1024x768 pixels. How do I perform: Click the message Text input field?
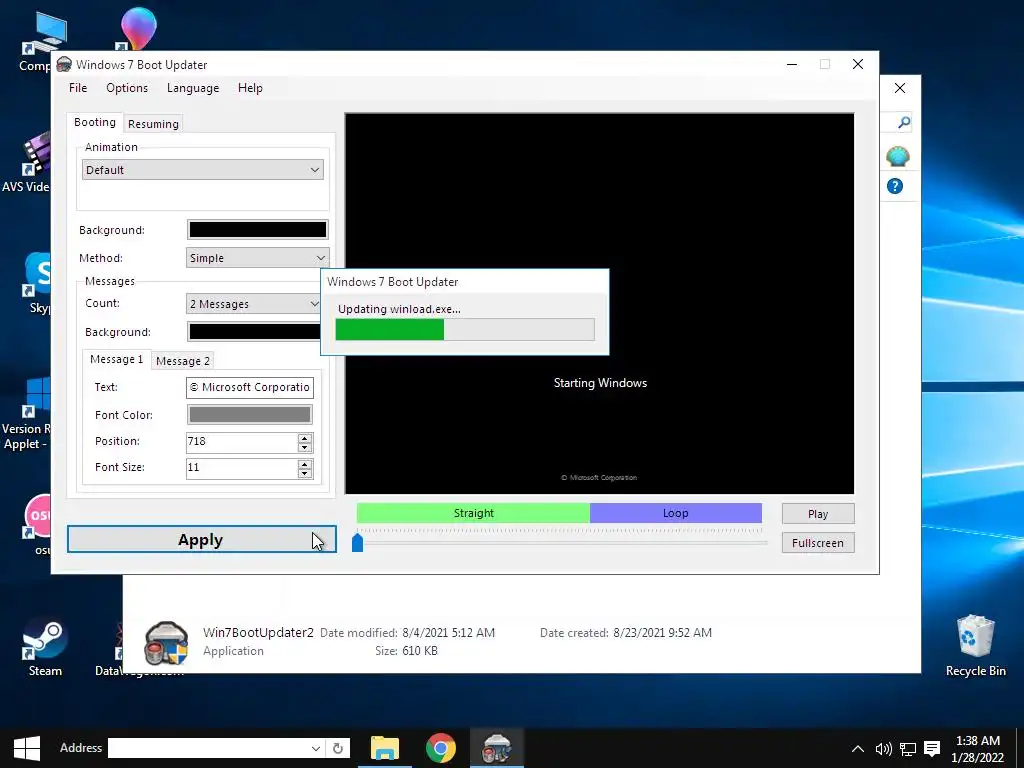click(x=249, y=387)
